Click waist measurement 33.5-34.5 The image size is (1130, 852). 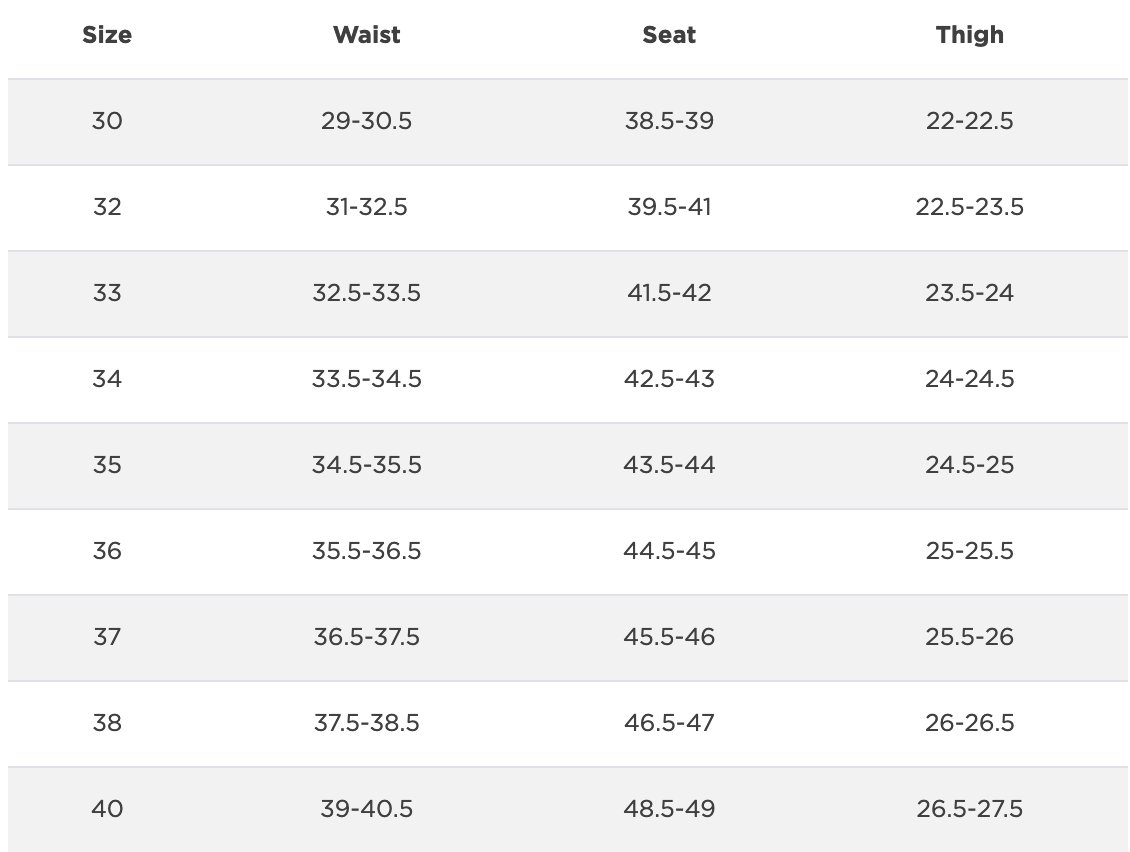tap(366, 379)
